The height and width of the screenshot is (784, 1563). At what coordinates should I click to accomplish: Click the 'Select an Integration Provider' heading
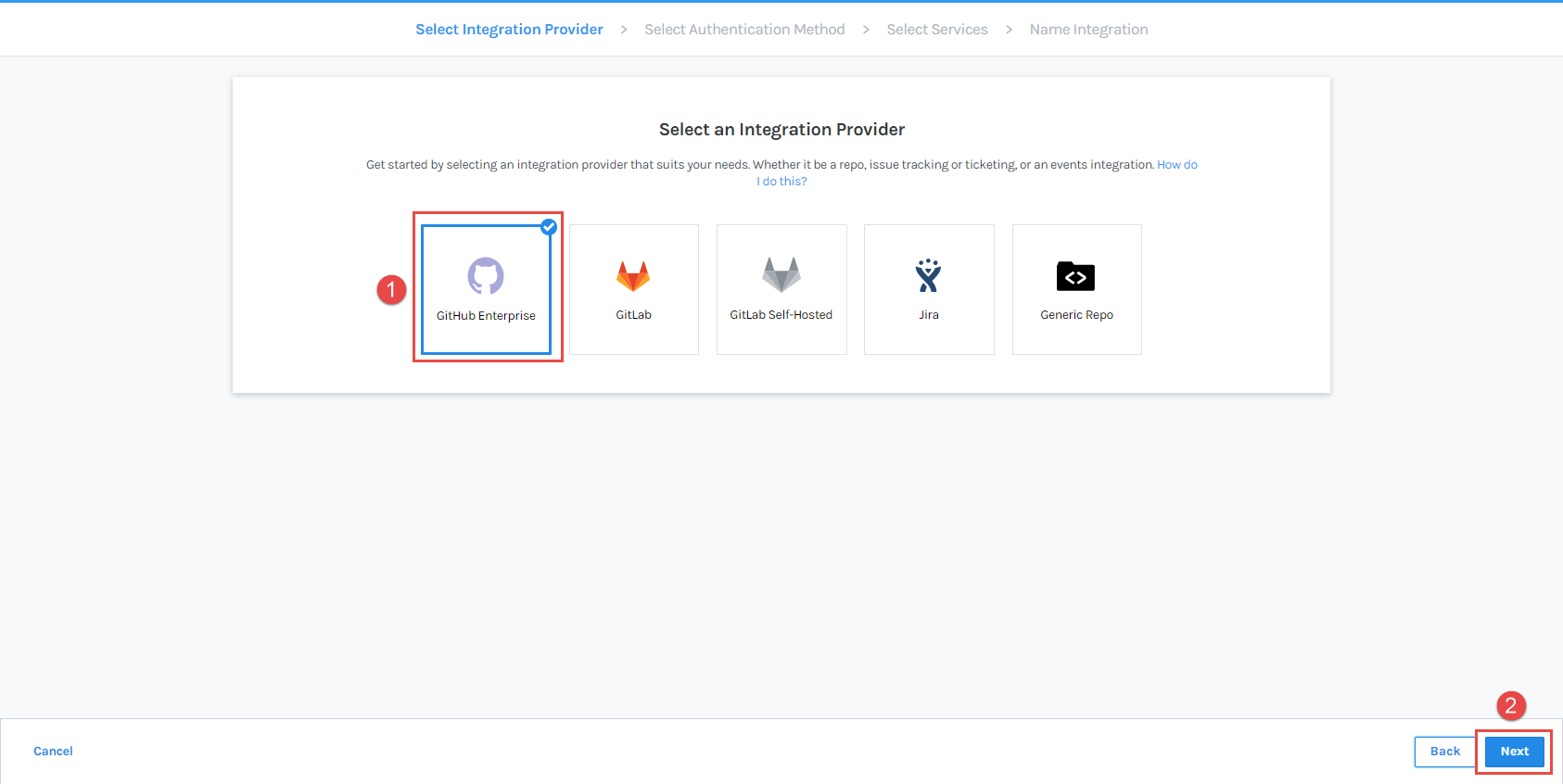(781, 130)
